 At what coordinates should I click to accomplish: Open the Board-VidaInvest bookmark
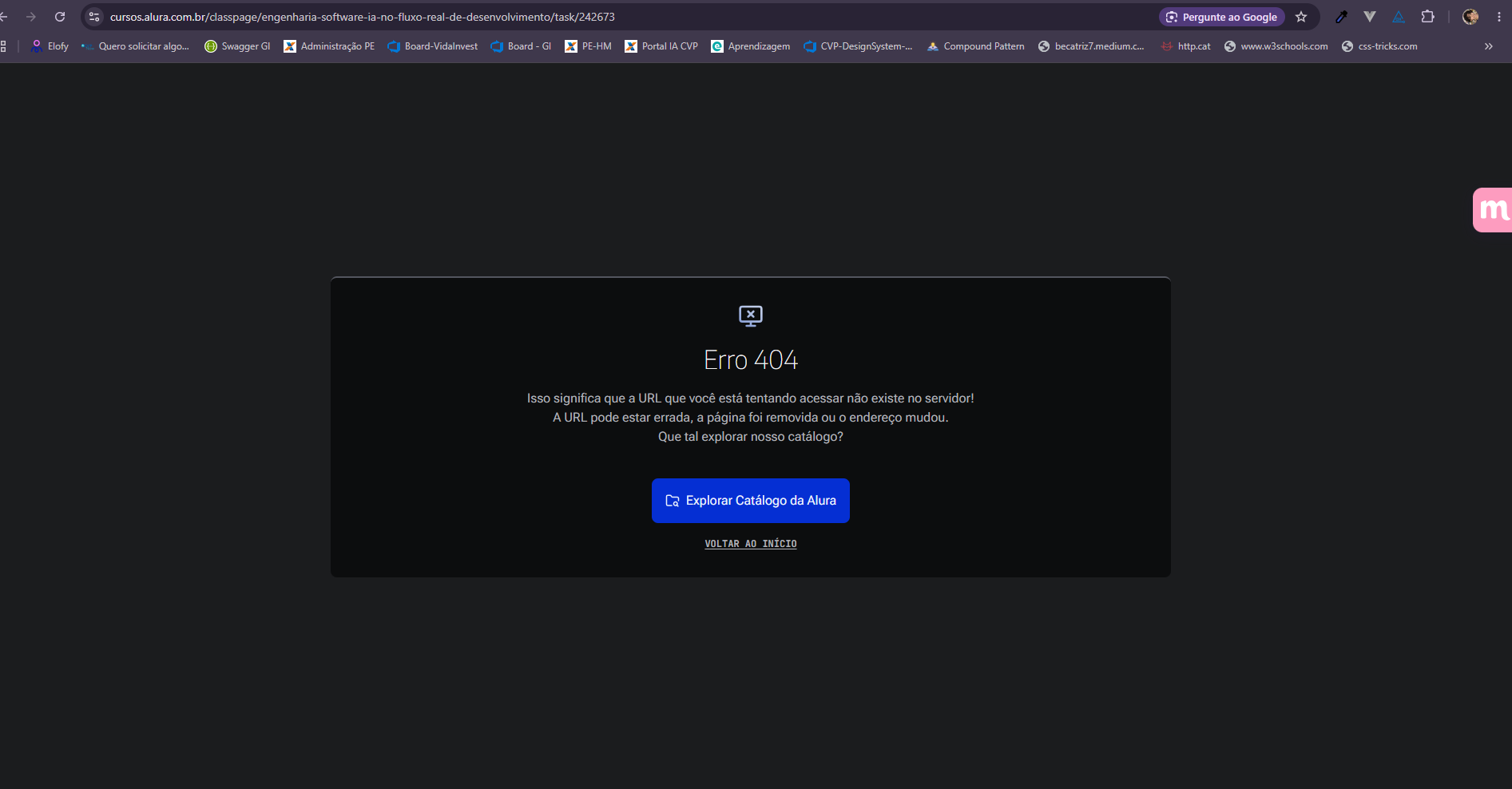pyautogui.click(x=432, y=46)
